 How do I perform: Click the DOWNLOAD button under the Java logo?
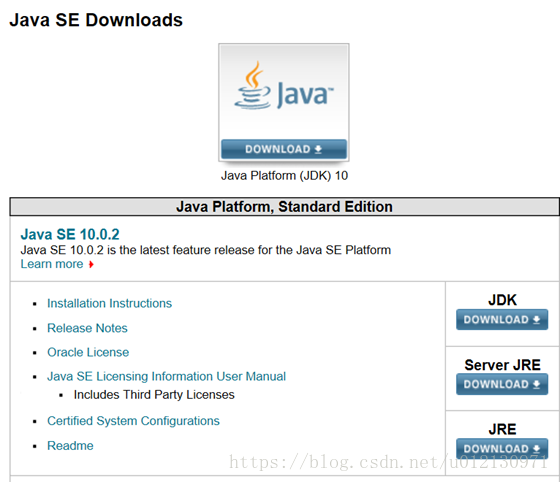pyautogui.click(x=284, y=149)
